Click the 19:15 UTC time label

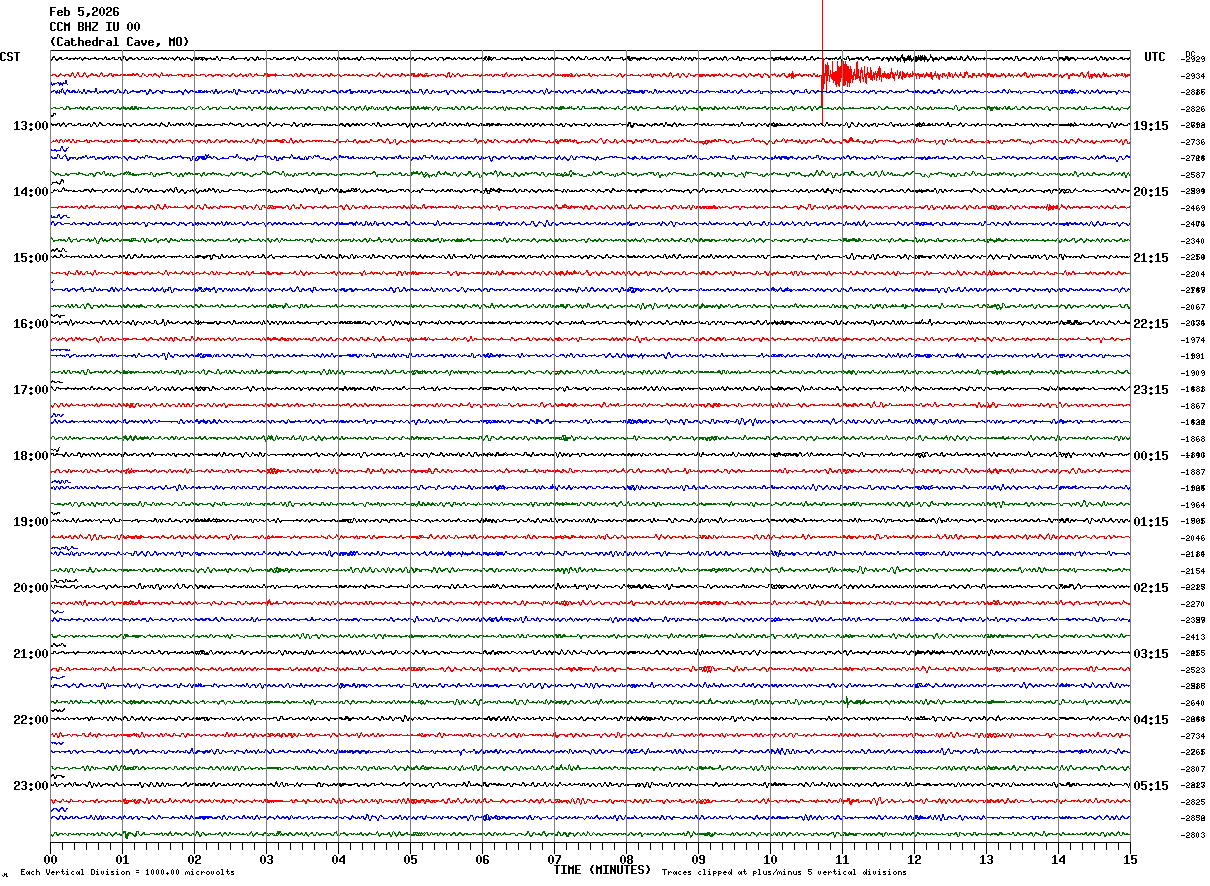(1151, 126)
